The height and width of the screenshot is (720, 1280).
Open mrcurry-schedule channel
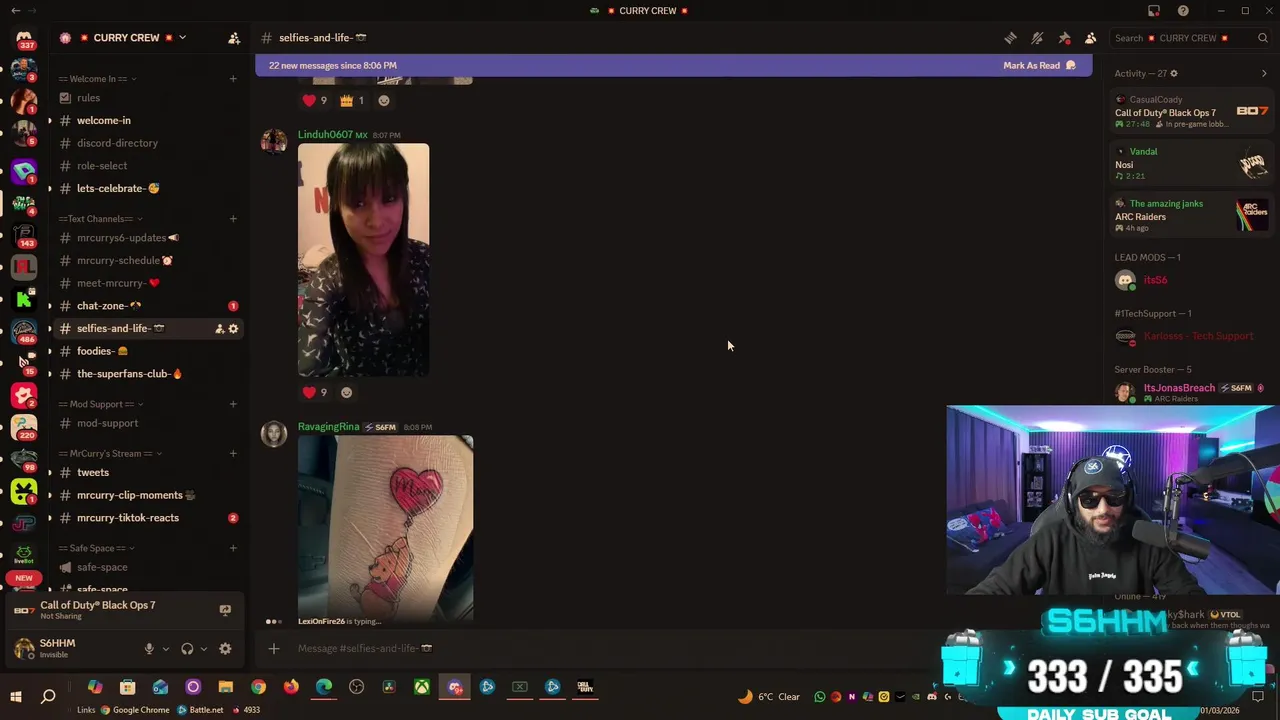click(x=149, y=261)
